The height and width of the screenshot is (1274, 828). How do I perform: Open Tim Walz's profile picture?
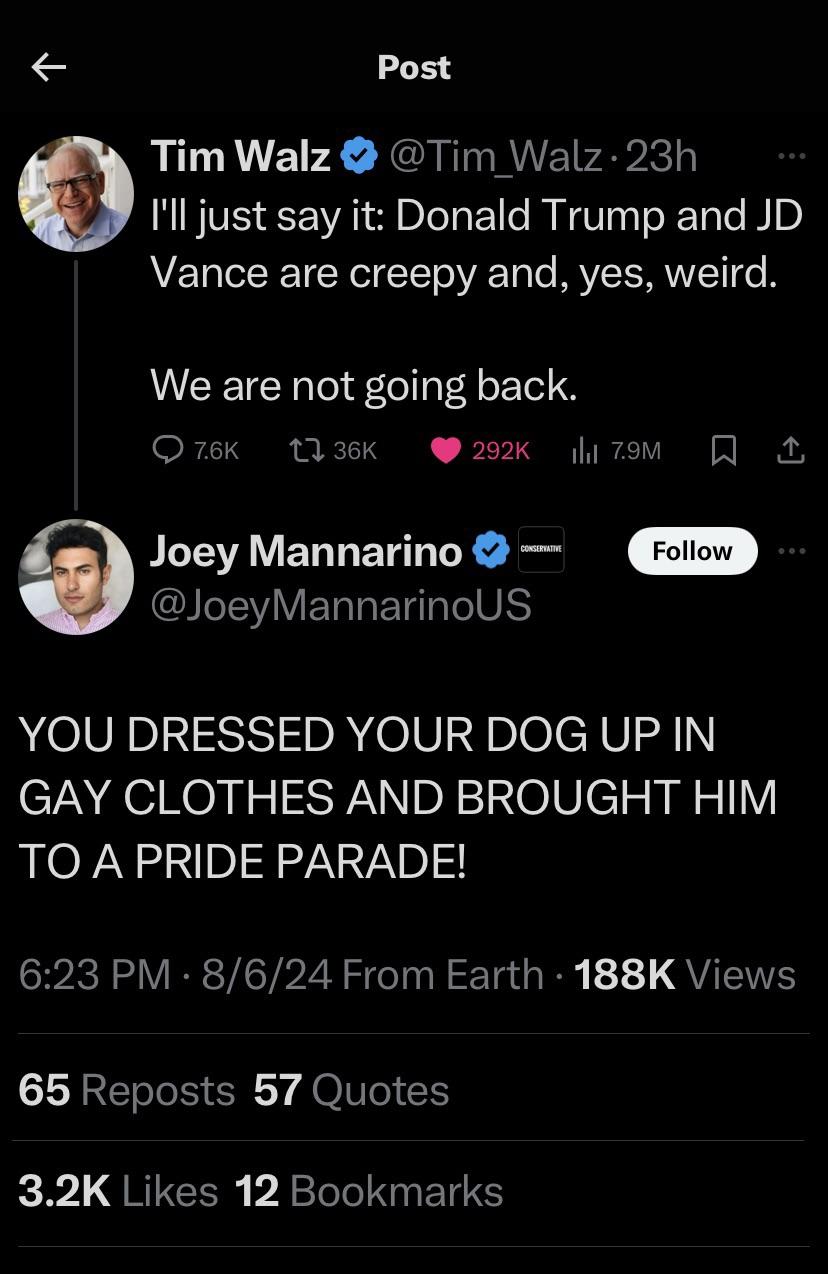(76, 192)
